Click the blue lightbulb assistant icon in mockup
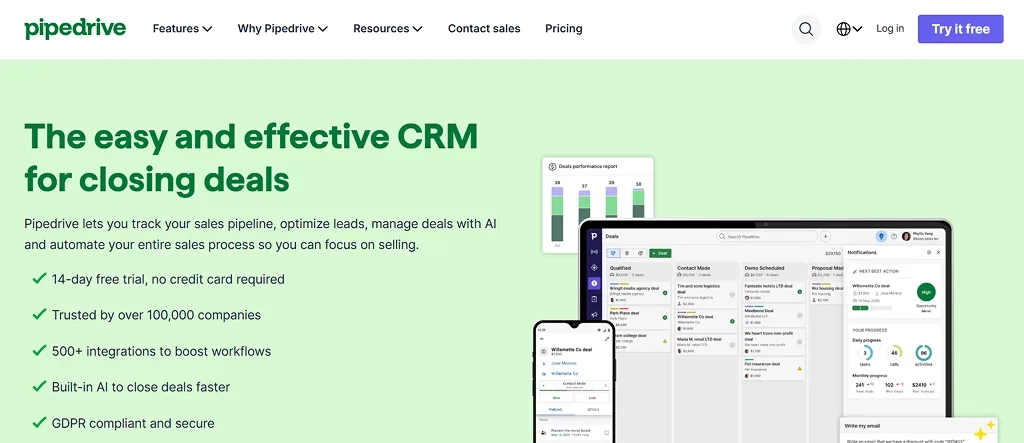The width and height of the screenshot is (1024, 443). pos(881,237)
